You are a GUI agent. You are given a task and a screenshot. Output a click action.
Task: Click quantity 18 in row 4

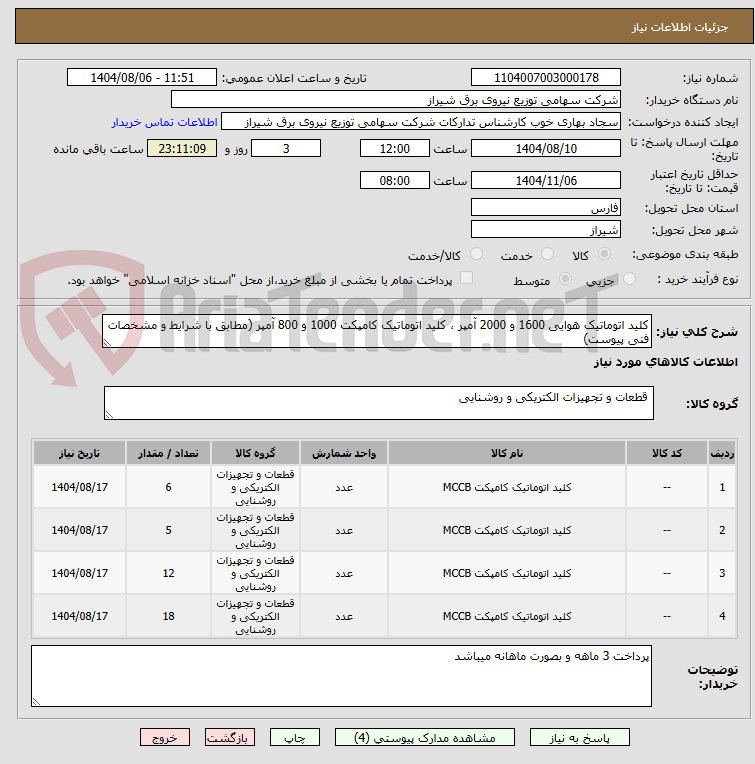168,616
